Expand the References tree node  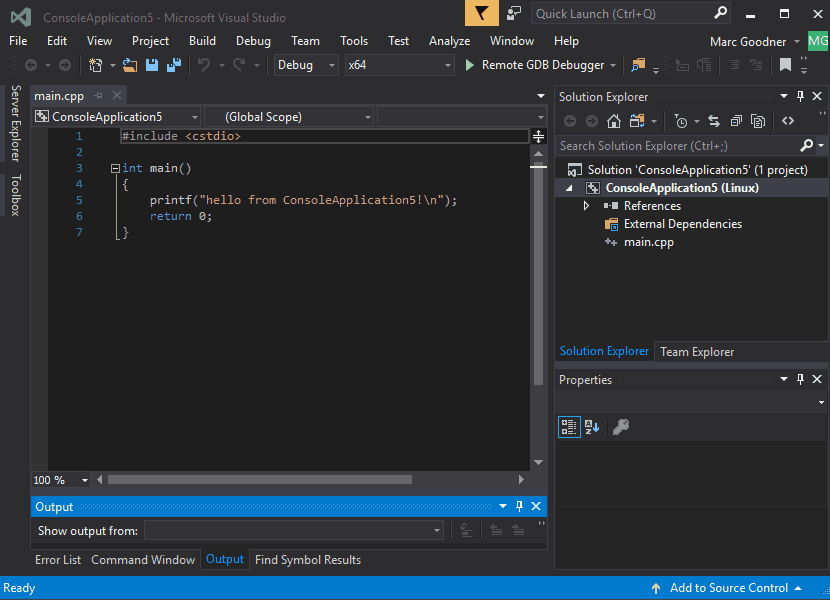587,206
